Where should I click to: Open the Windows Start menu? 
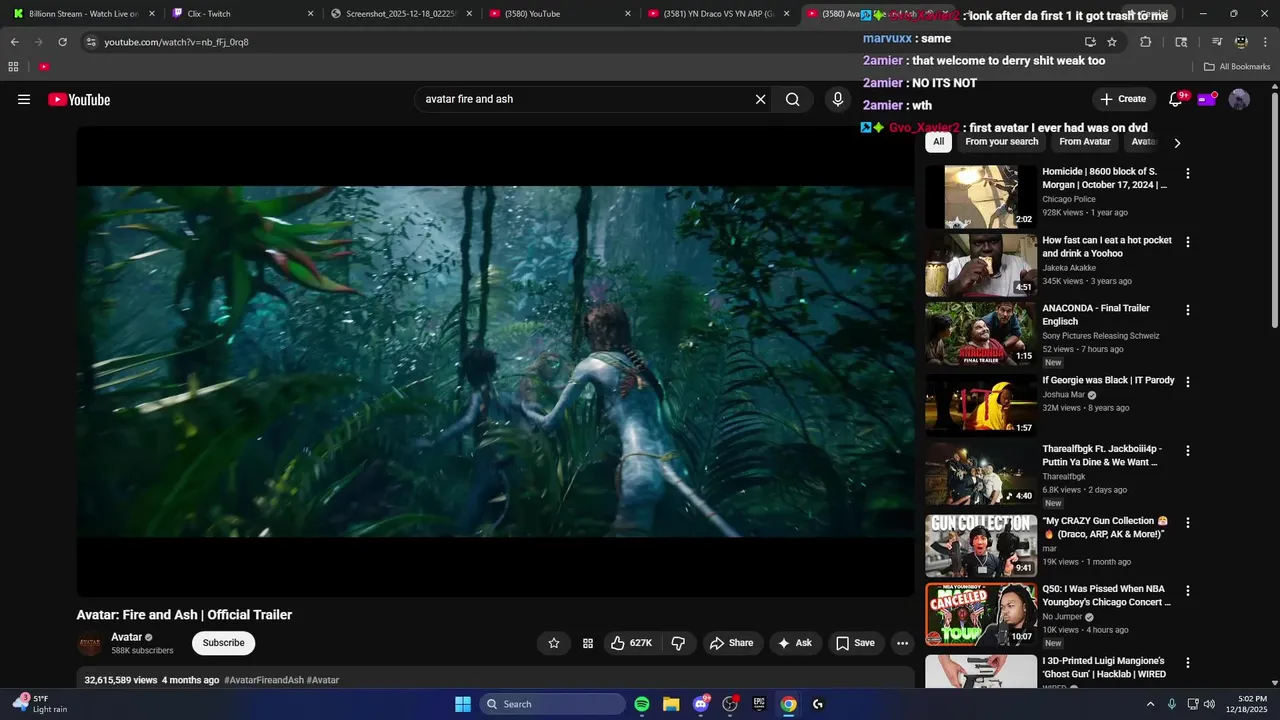point(463,704)
